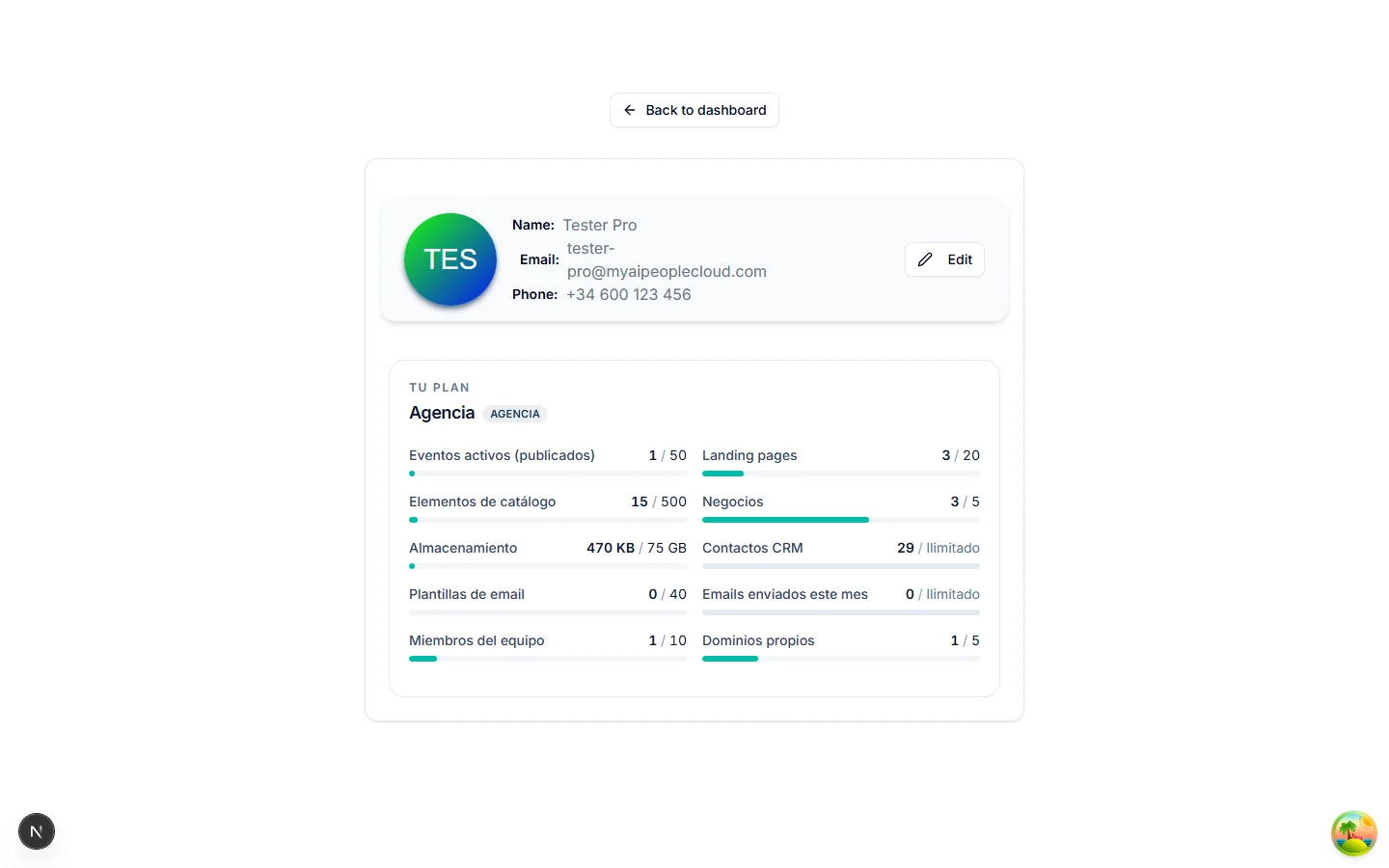Click the 1 / 10 team members count
1389x868 pixels.
[x=667, y=640]
